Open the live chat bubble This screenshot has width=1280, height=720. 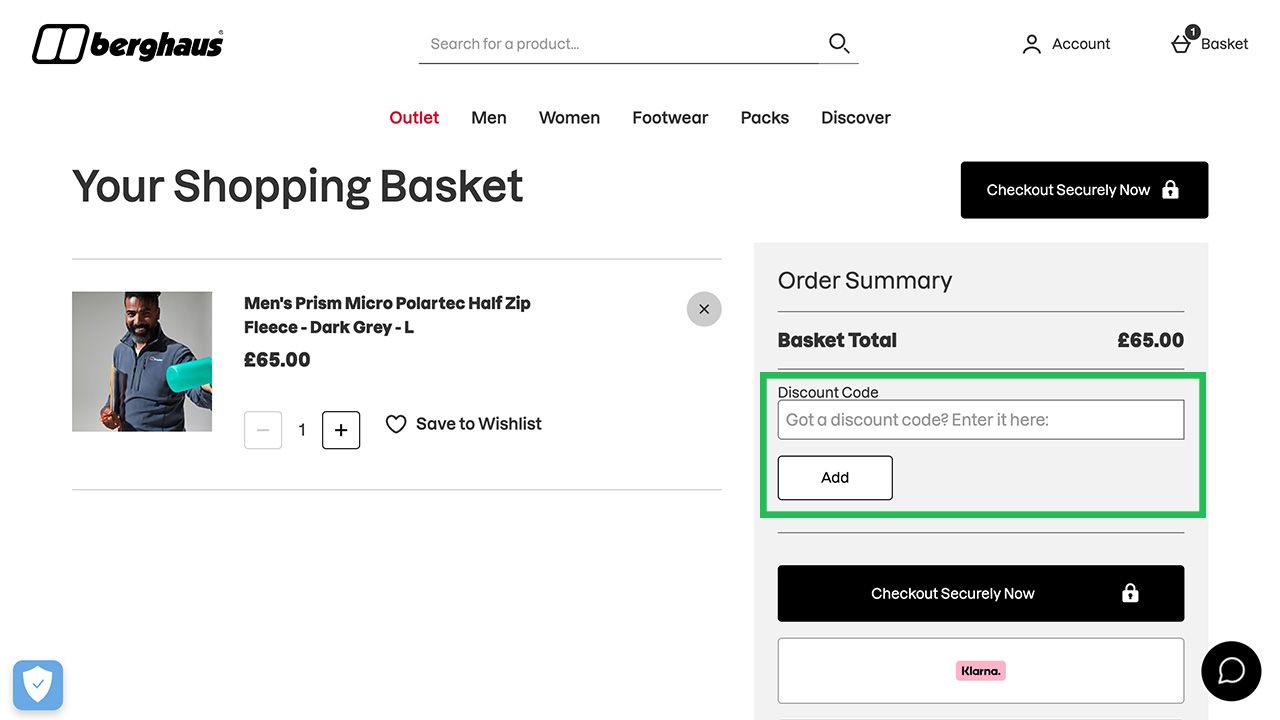point(1231,671)
